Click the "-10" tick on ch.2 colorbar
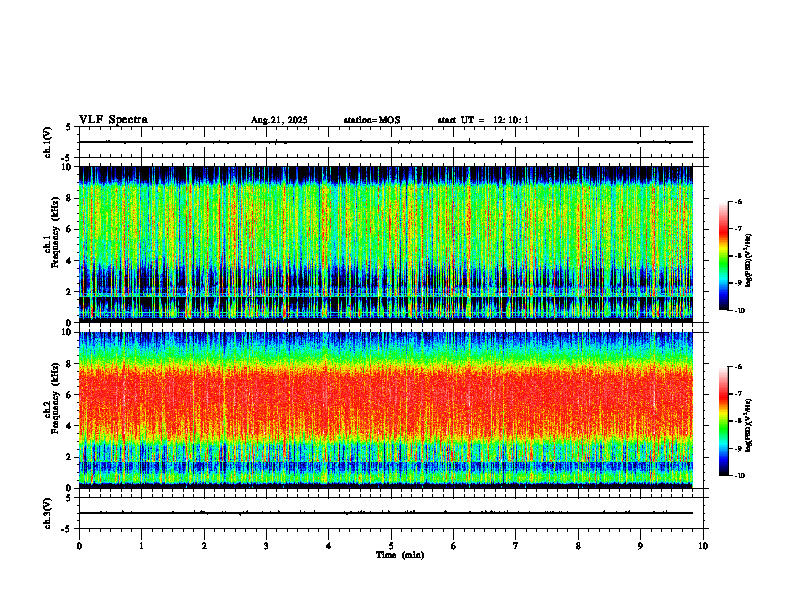The height and width of the screenshot is (612, 792). [740, 476]
